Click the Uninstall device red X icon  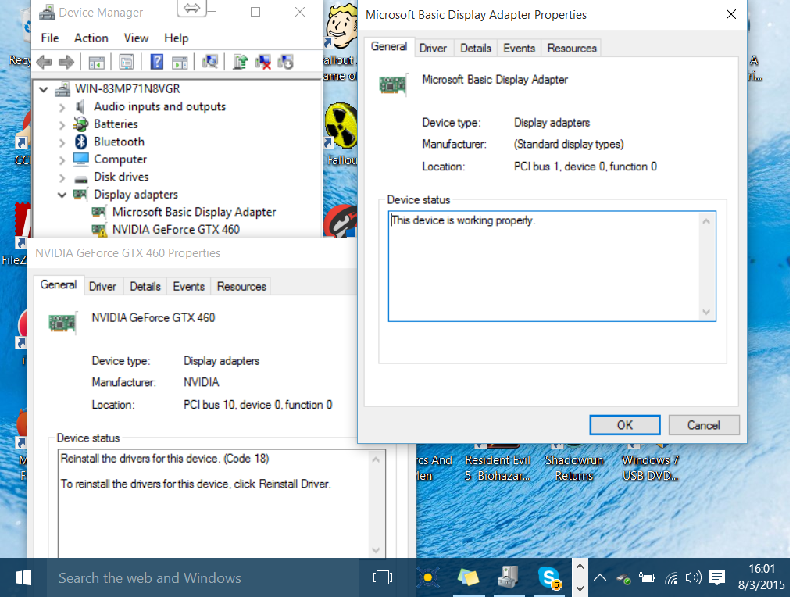pos(262,62)
